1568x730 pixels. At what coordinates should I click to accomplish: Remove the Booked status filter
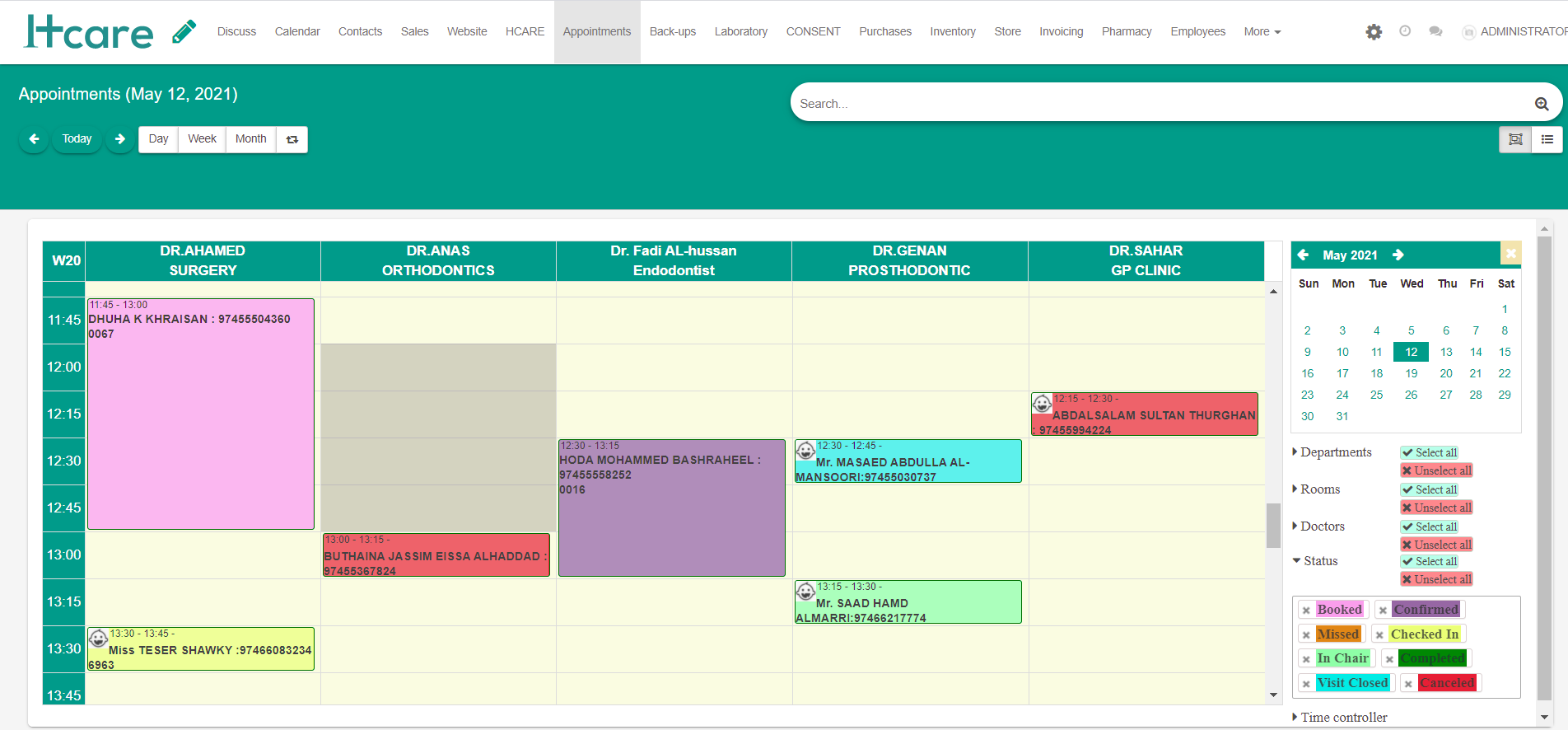[x=1306, y=611]
